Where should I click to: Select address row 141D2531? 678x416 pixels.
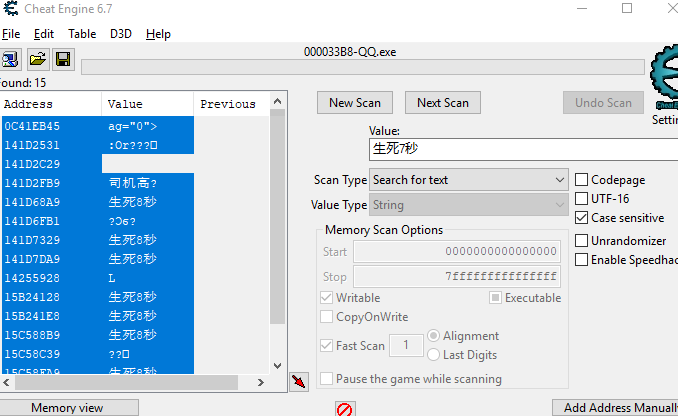[x=98, y=145]
